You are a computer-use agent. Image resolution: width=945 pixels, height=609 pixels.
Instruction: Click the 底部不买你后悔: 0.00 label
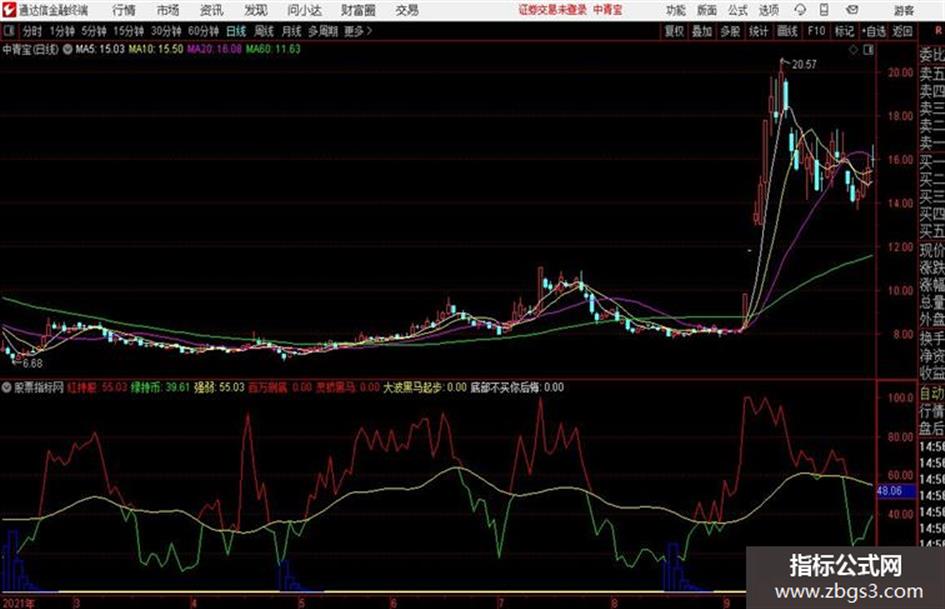point(517,388)
